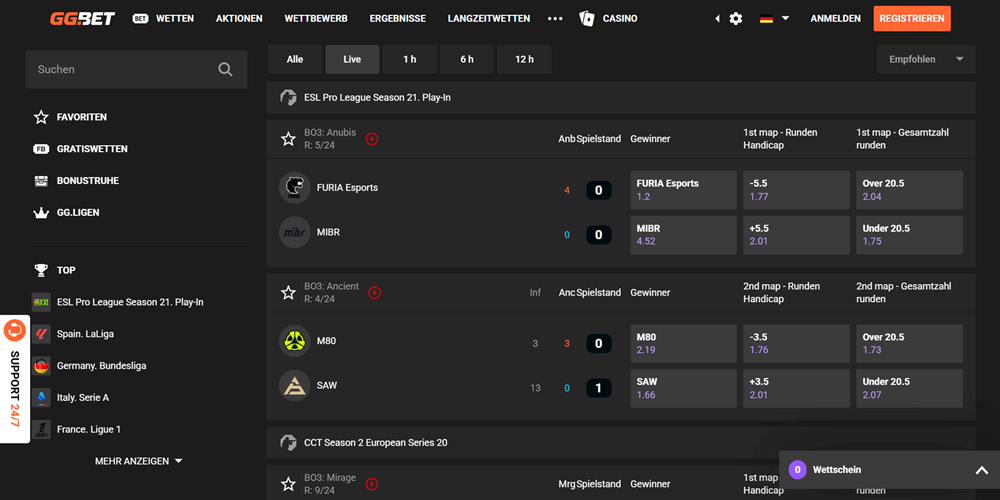Open the settings gear icon
The height and width of the screenshot is (500, 1000).
click(736, 18)
